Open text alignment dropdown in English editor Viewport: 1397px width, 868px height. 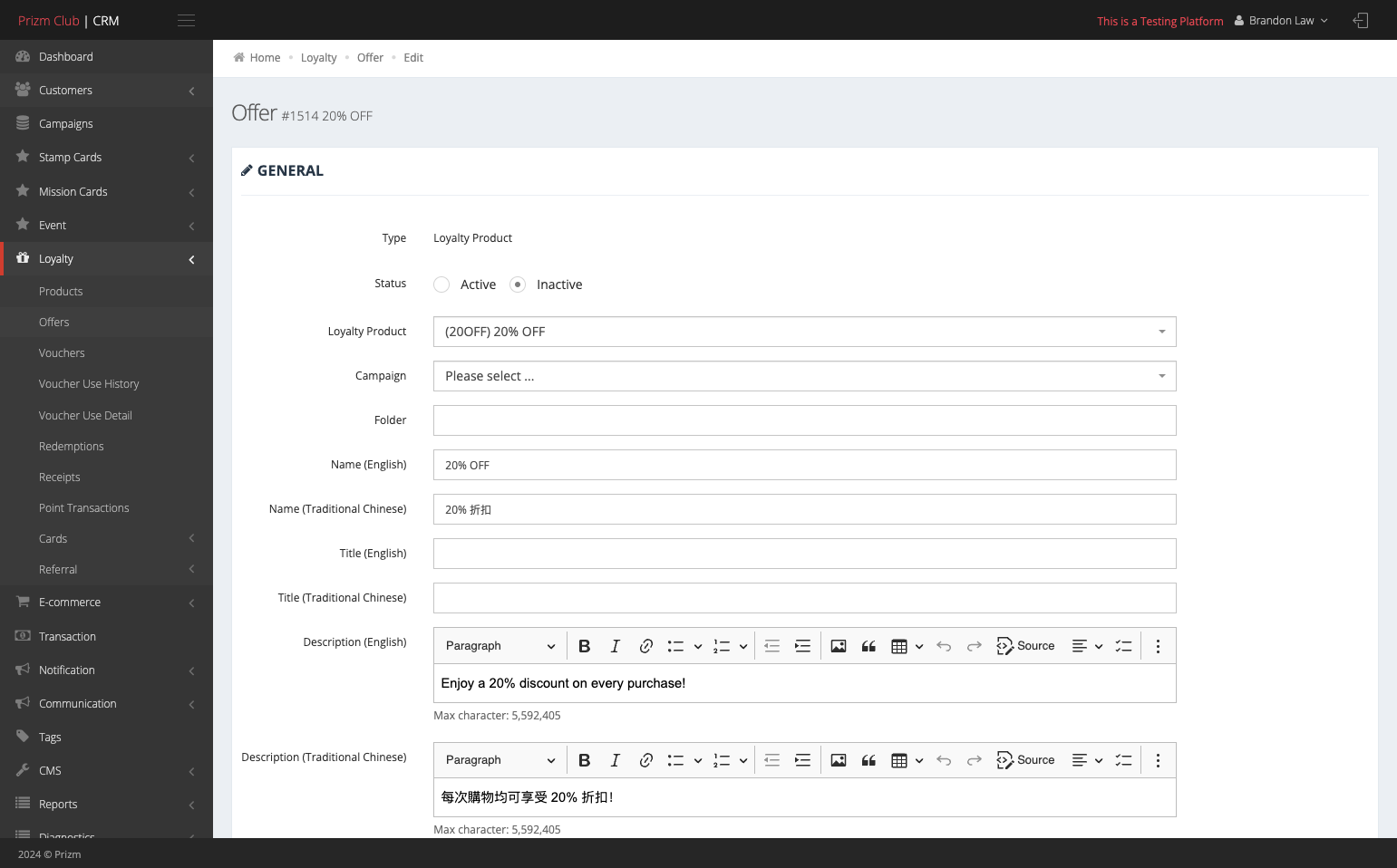1087,646
